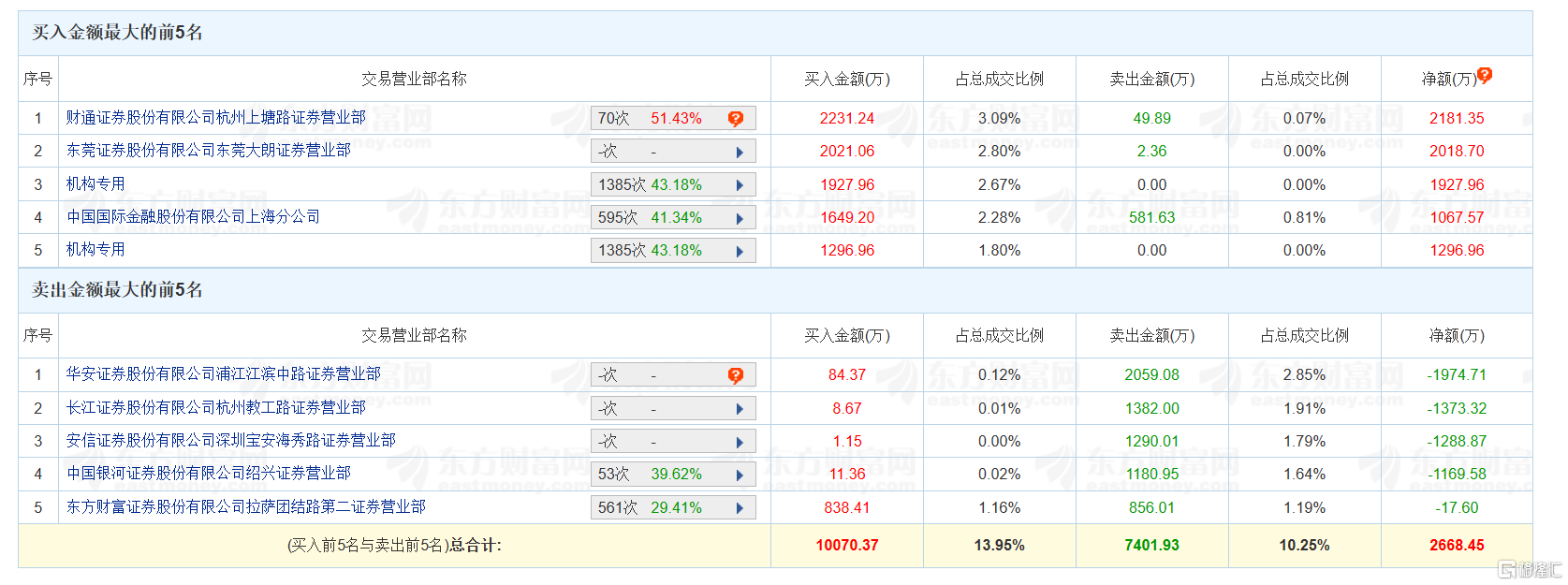Expand arrow for 中国国际金融 上海分公司 row
The image size is (1568, 585).
point(740,218)
